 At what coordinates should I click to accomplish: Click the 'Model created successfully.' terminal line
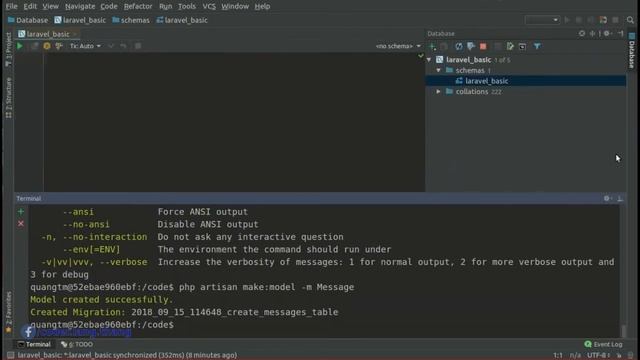102,300
